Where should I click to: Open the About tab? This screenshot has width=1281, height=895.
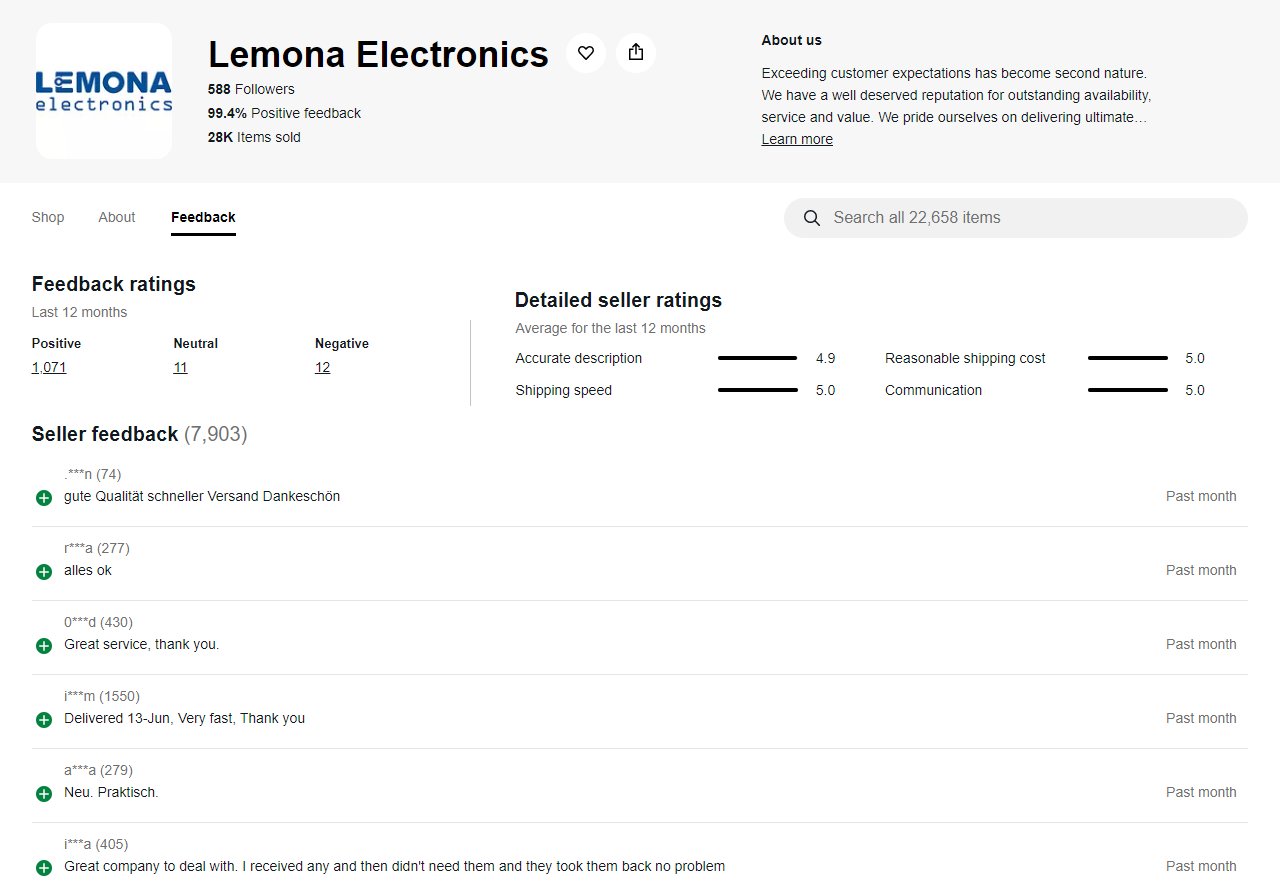click(x=117, y=217)
